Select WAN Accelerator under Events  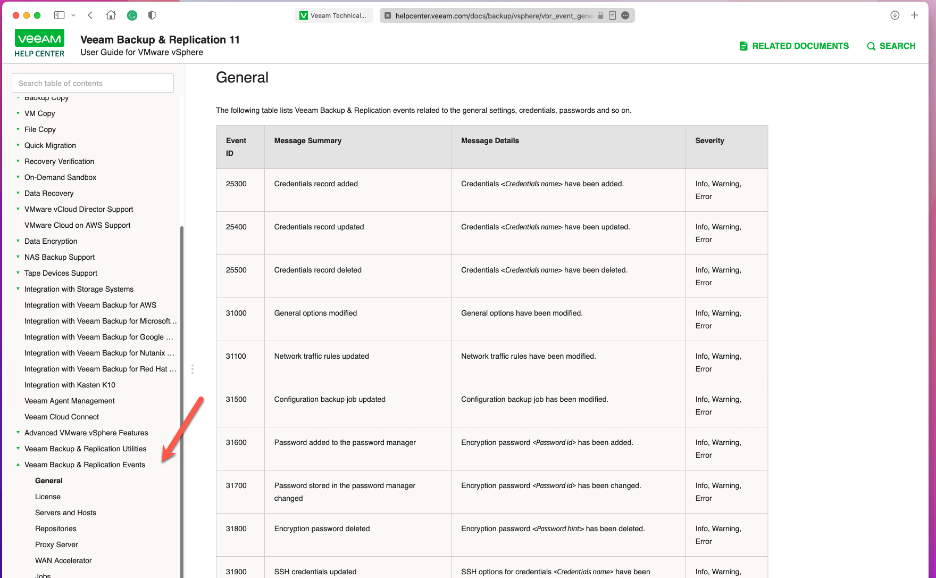point(63,561)
